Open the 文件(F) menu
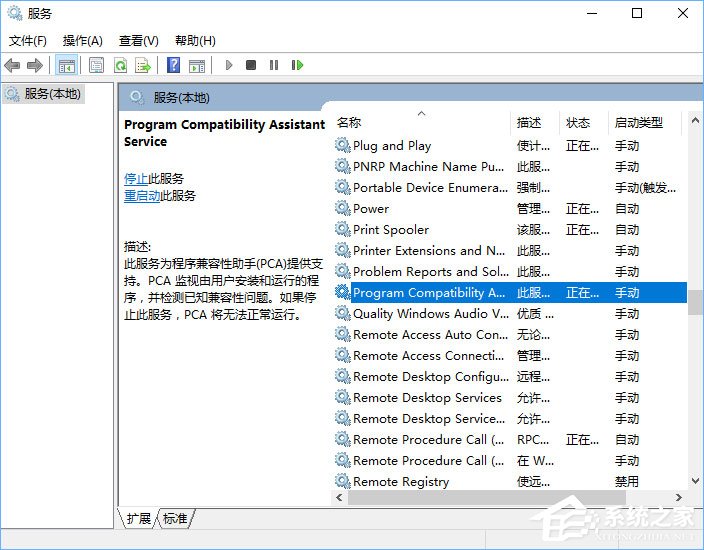Viewport: 704px width, 550px height. click(x=27, y=41)
